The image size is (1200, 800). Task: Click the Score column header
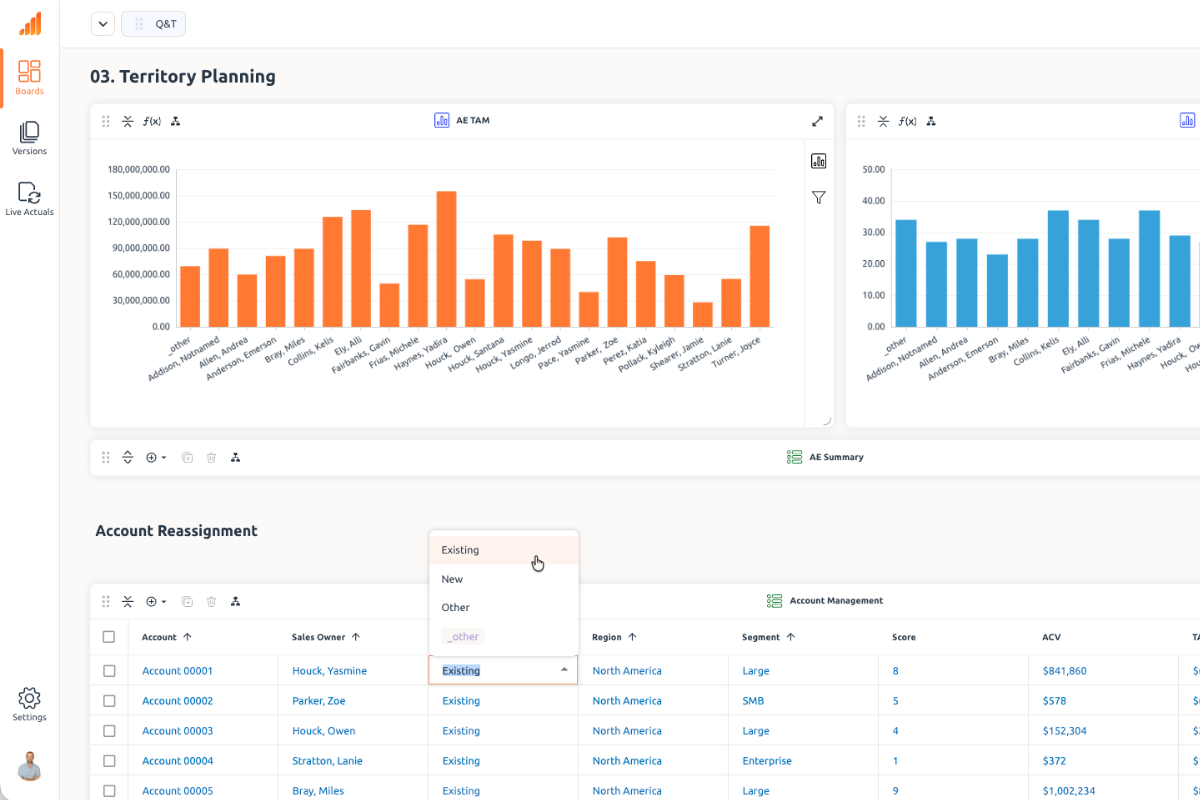pyautogui.click(x=904, y=637)
